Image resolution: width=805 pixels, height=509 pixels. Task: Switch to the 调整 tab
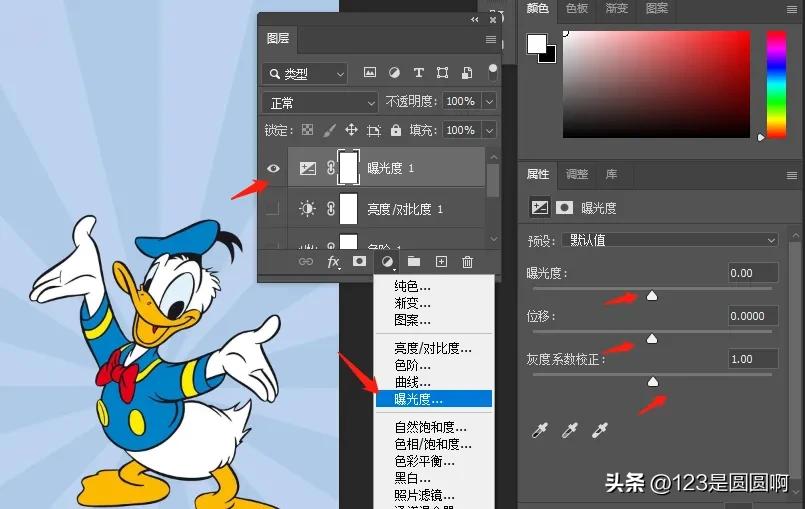(577, 174)
